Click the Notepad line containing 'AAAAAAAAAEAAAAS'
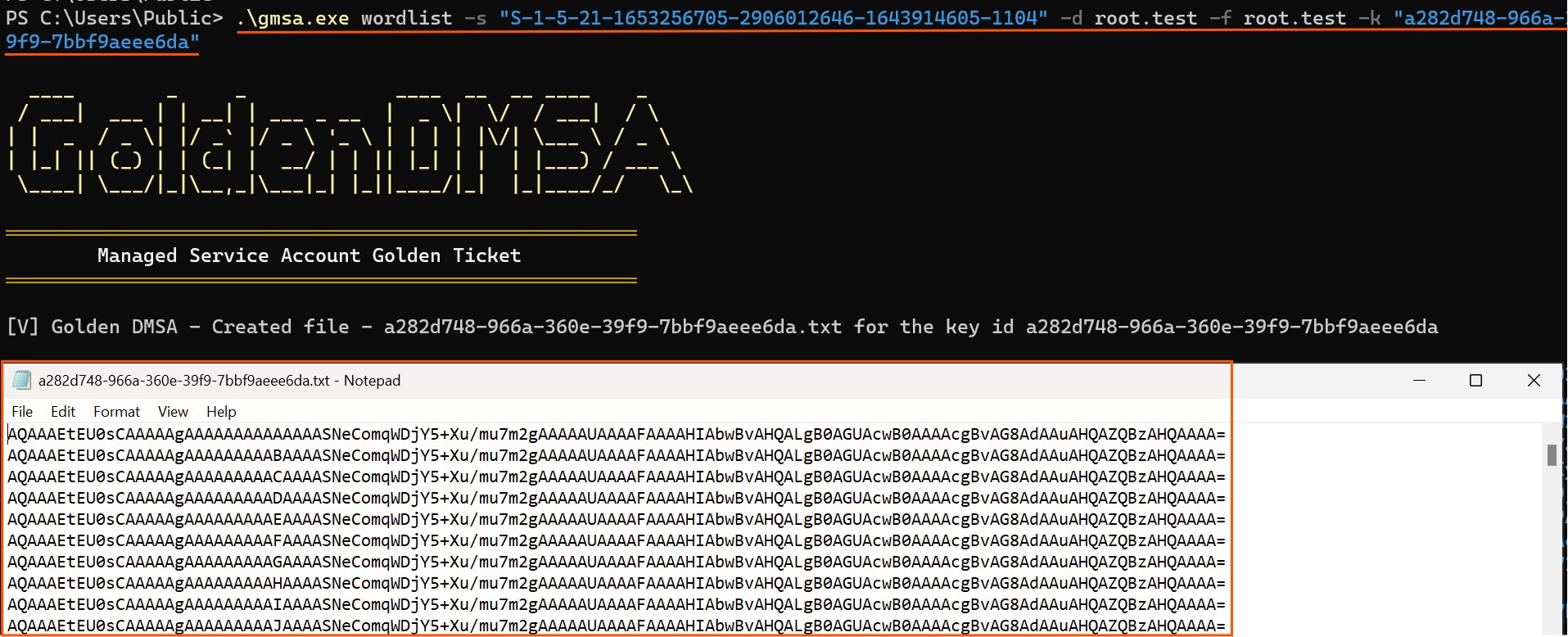Viewport: 1568px width, 637px height. pos(617,519)
